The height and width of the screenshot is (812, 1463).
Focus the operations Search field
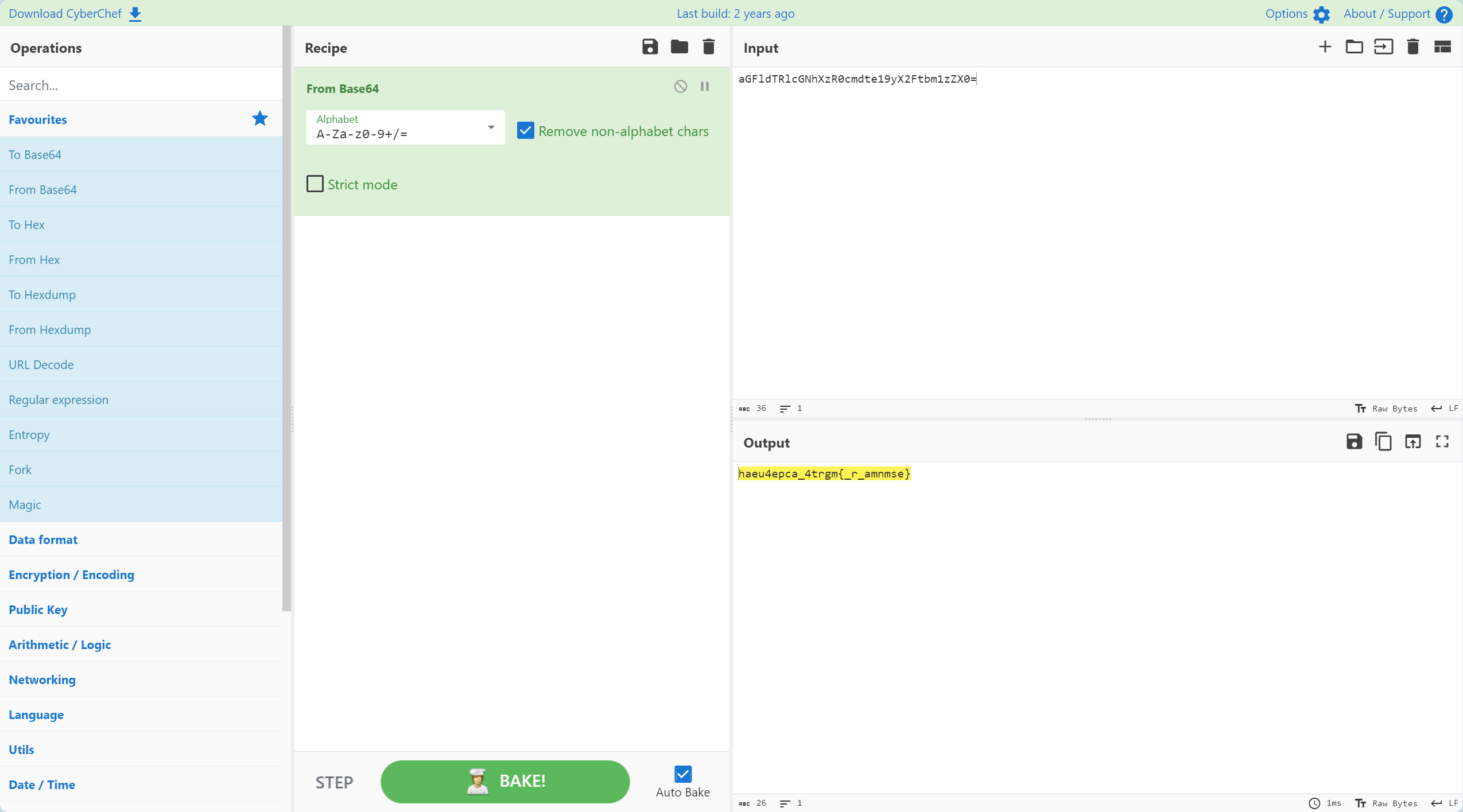[141, 85]
